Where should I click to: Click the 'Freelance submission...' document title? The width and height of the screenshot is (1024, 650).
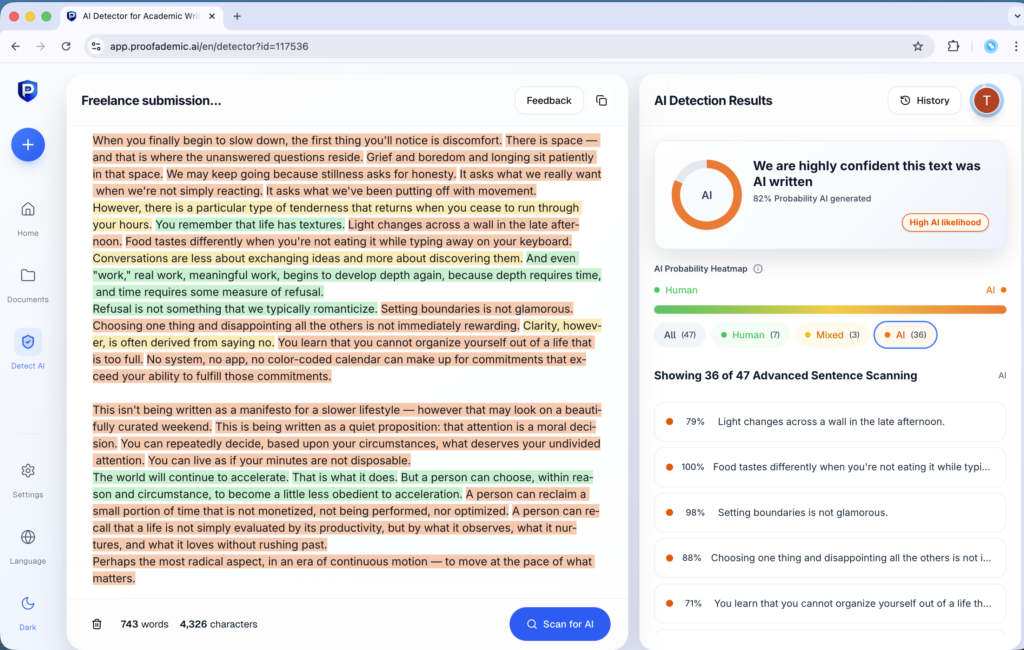(151, 101)
